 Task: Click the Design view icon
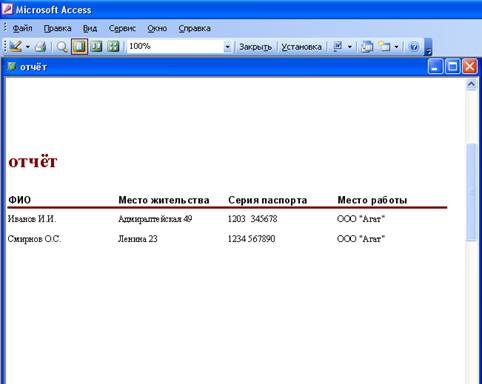[15, 46]
